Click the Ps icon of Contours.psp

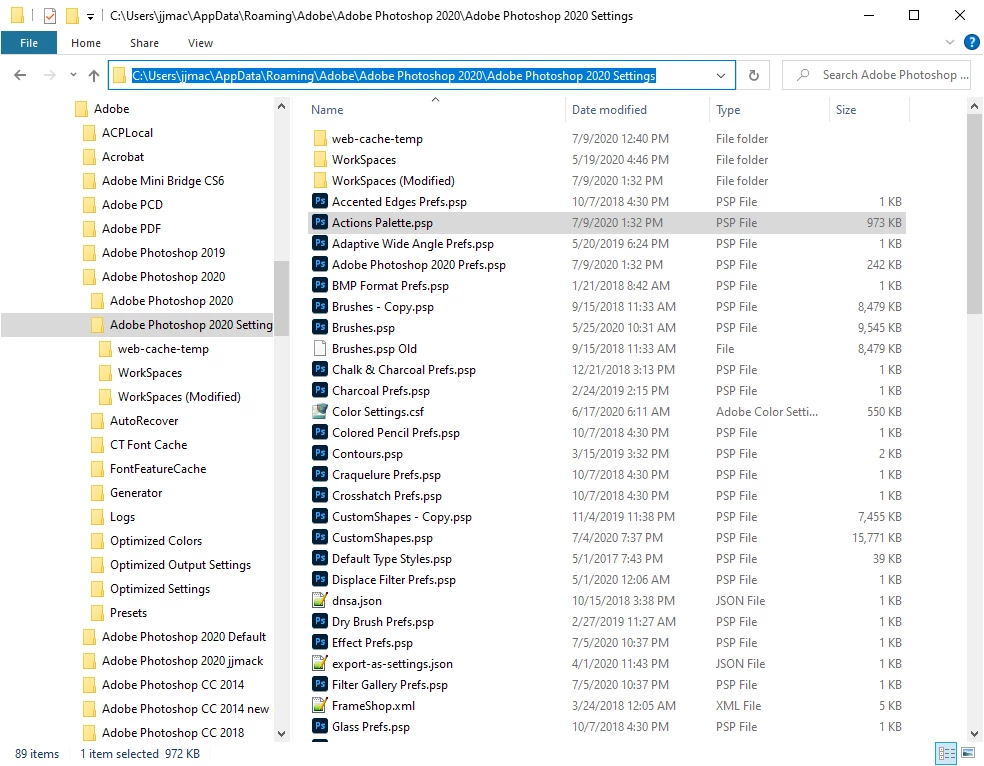pyautogui.click(x=320, y=453)
